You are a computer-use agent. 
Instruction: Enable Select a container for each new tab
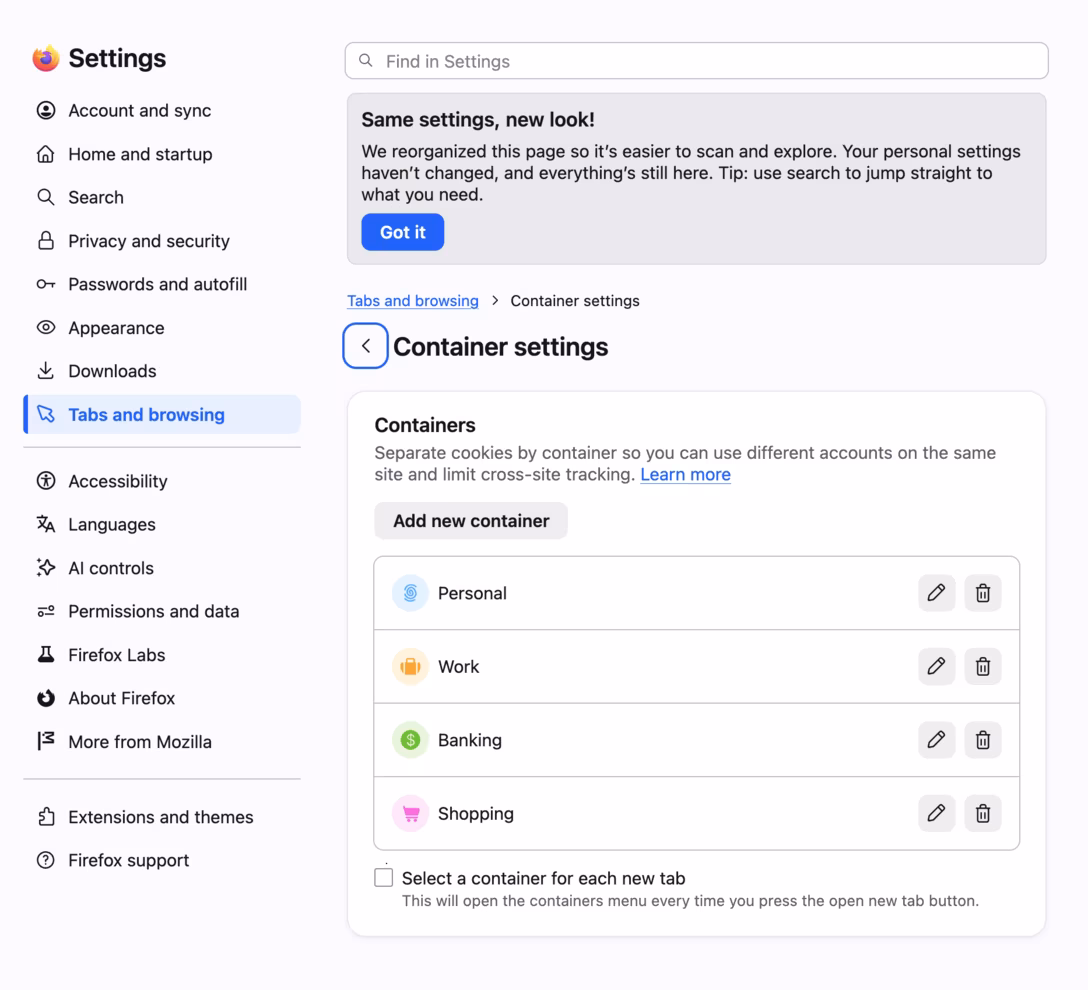pos(384,878)
